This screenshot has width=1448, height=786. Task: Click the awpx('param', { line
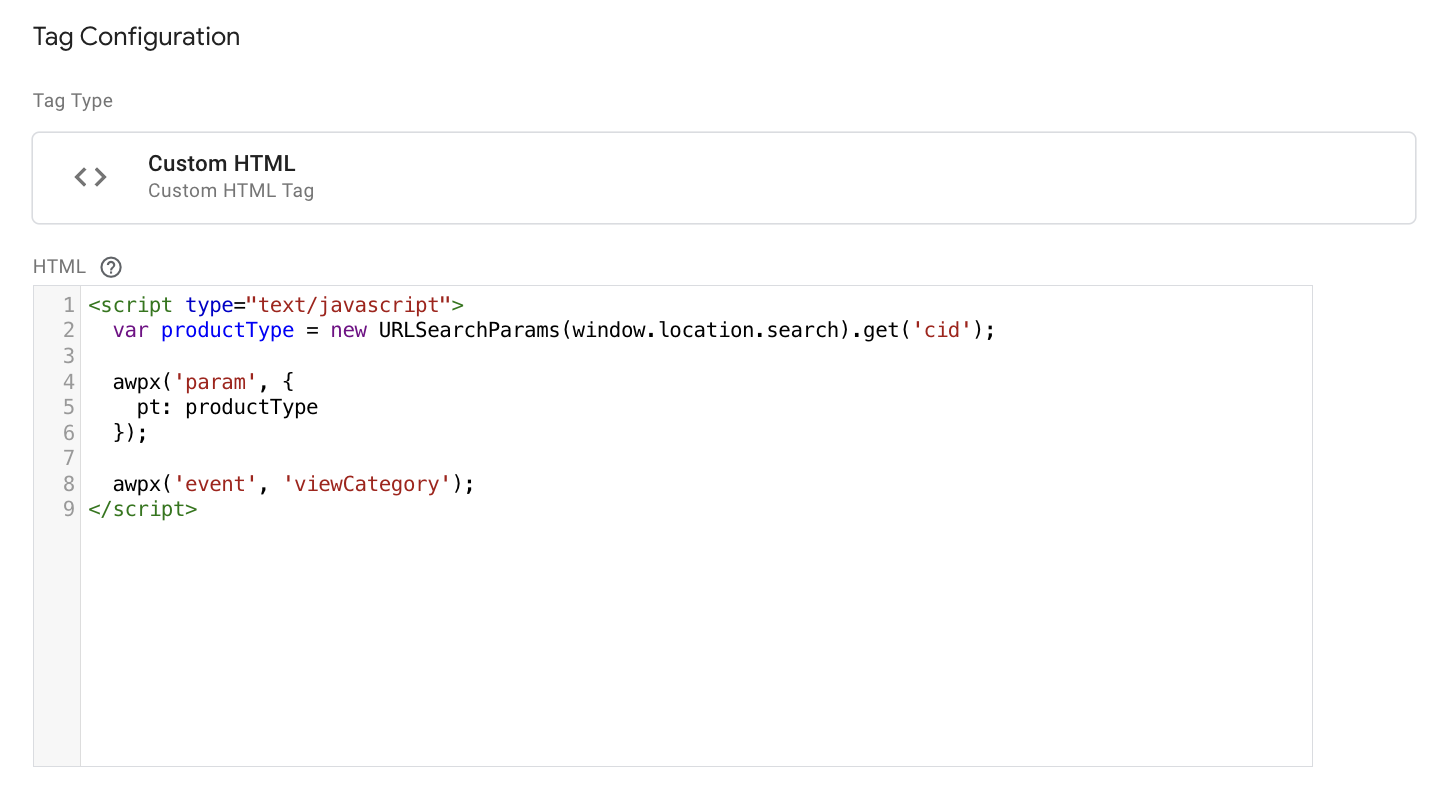(202, 381)
